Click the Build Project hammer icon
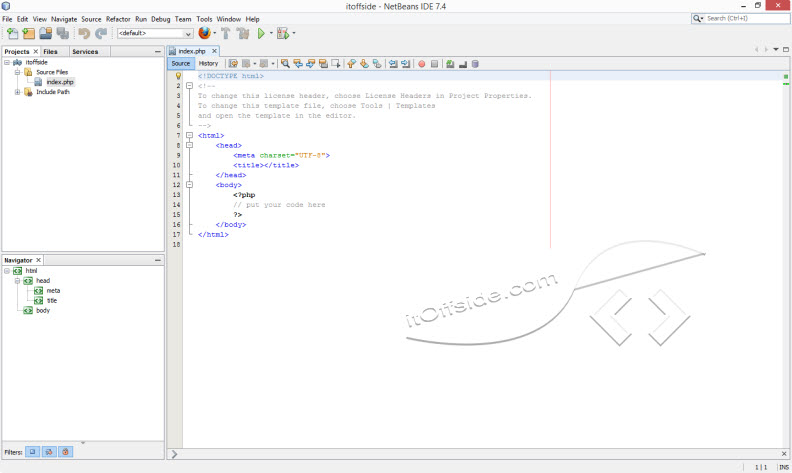792x473 pixels. [x=226, y=33]
